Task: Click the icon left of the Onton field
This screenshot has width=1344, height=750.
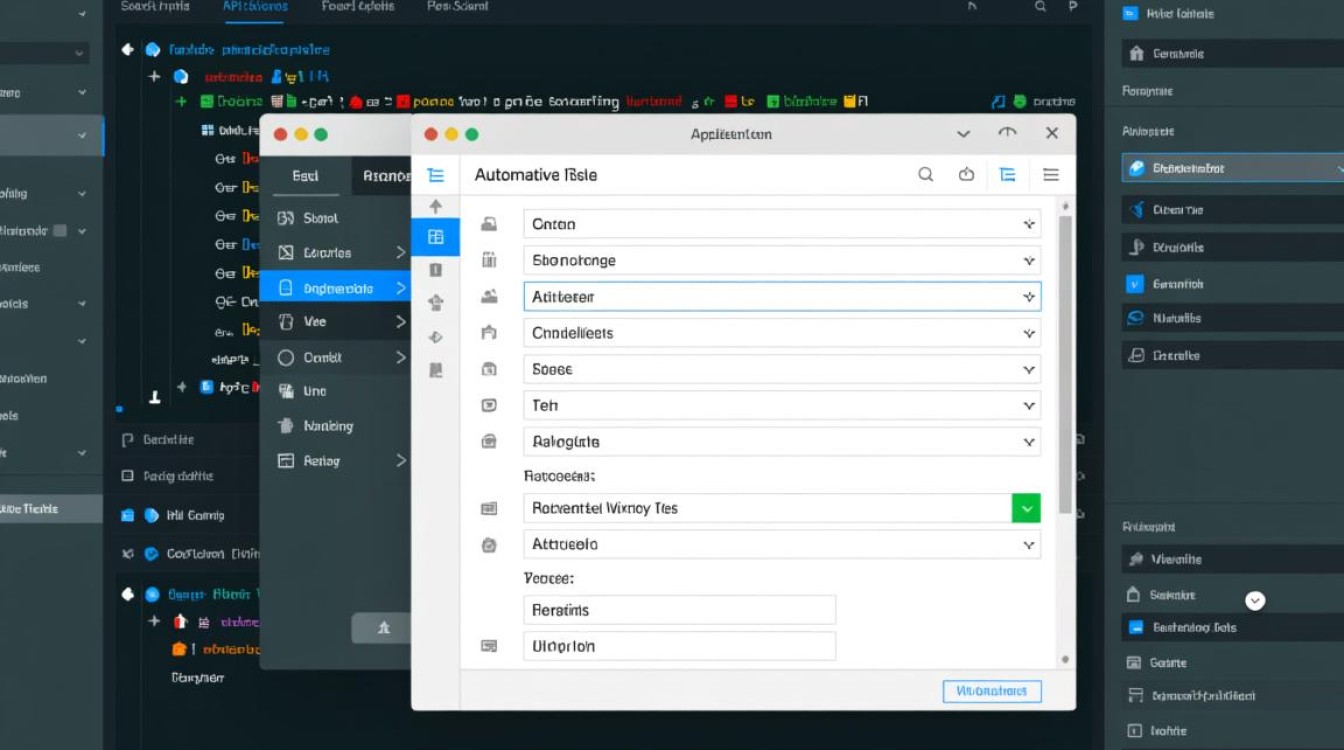Action: 489,224
